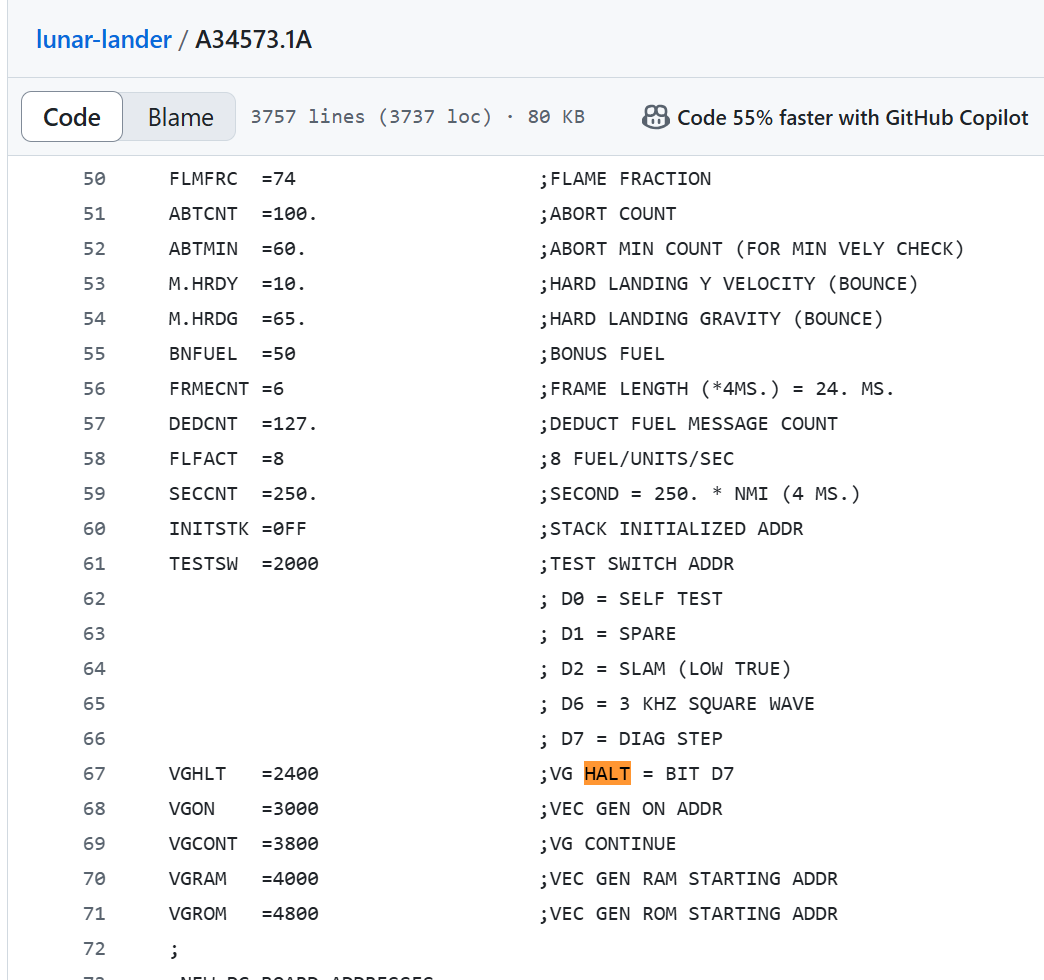Screen dimensions: 1044x980
Task: Click the FLMFRC symbol on line 50
Action: click(203, 179)
